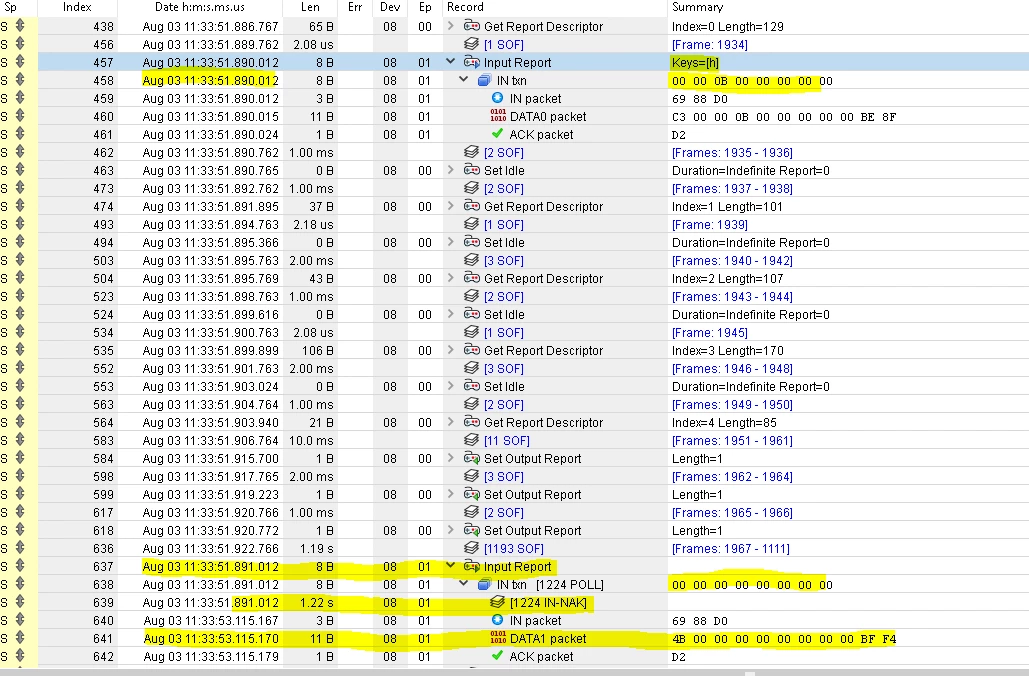This screenshot has height=676, width=1029.
Task: Open '[Frame: 1934]' summary link
Action: pos(709,45)
